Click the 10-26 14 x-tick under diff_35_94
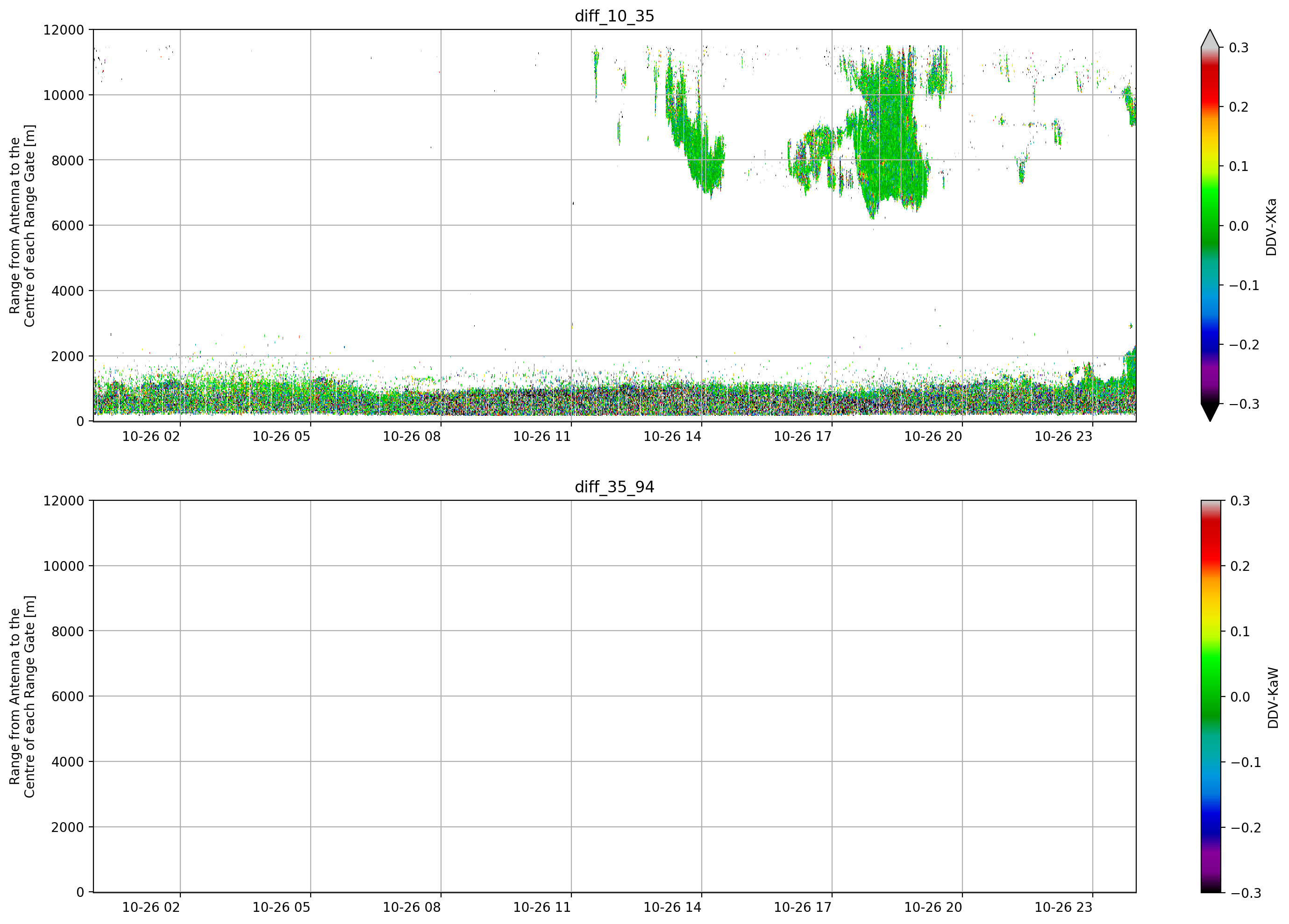 tap(672, 908)
